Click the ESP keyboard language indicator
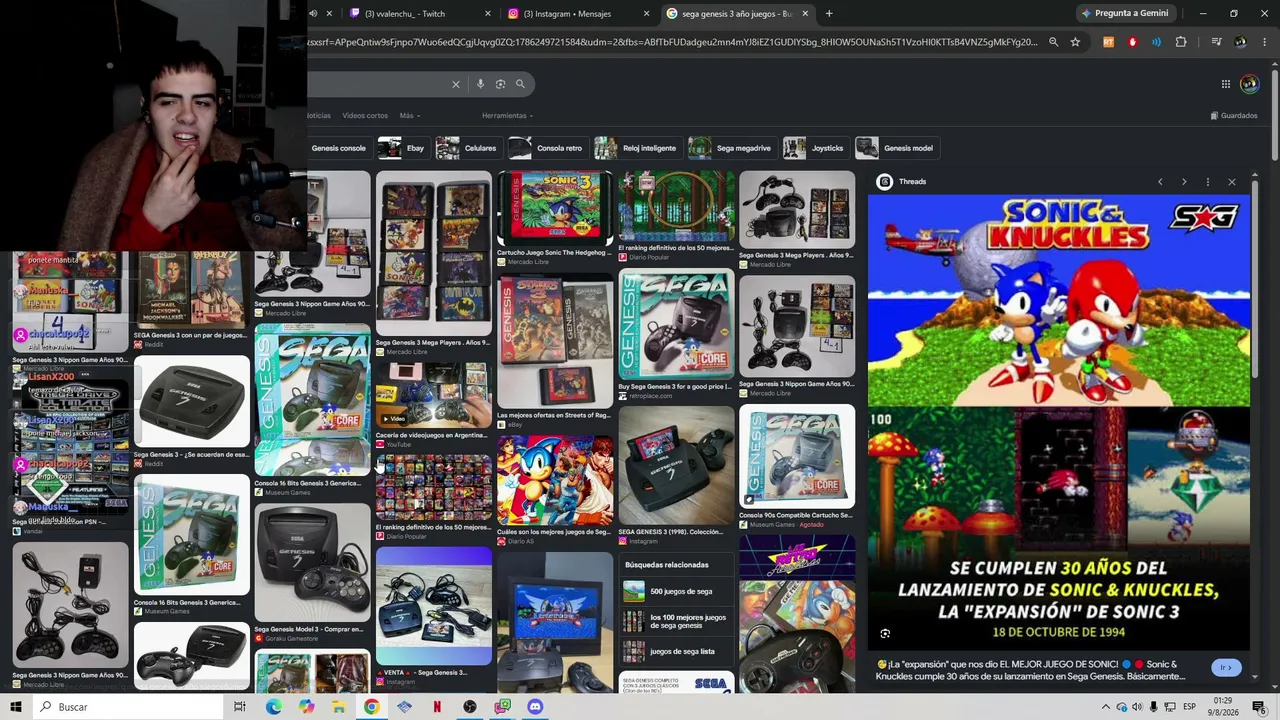 (1189, 707)
